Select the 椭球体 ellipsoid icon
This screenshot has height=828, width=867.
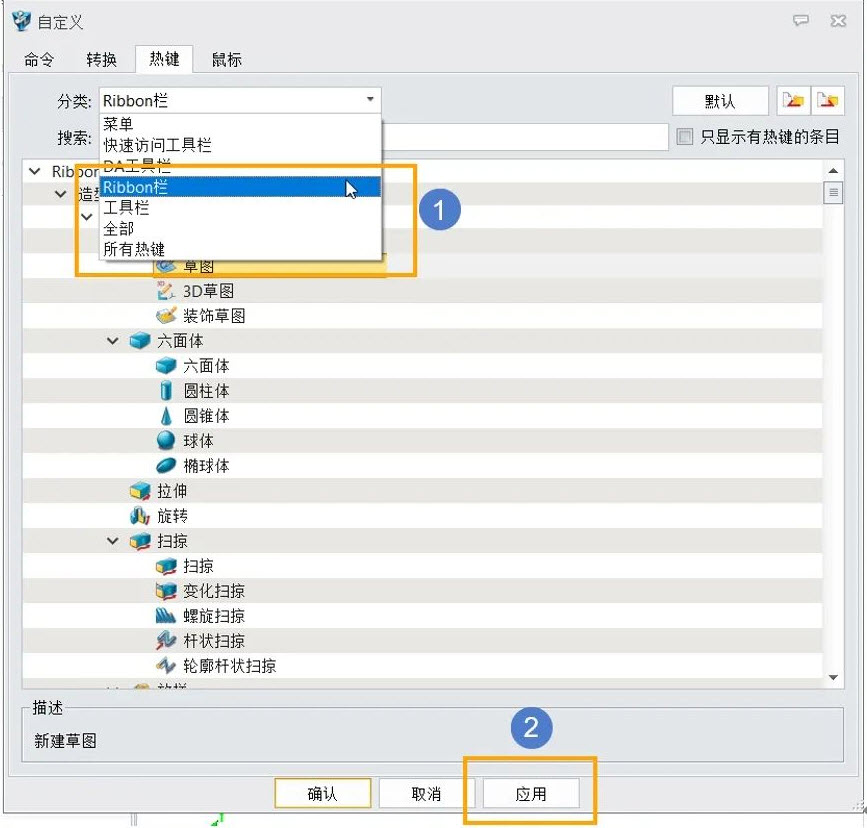(166, 466)
